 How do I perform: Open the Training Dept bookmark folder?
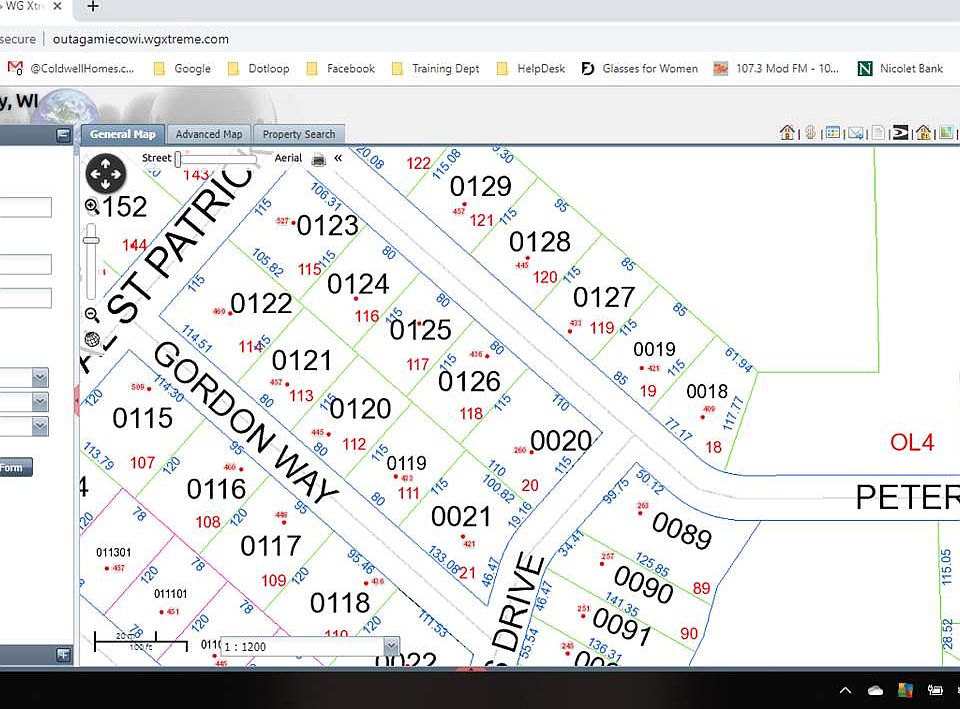pos(436,69)
